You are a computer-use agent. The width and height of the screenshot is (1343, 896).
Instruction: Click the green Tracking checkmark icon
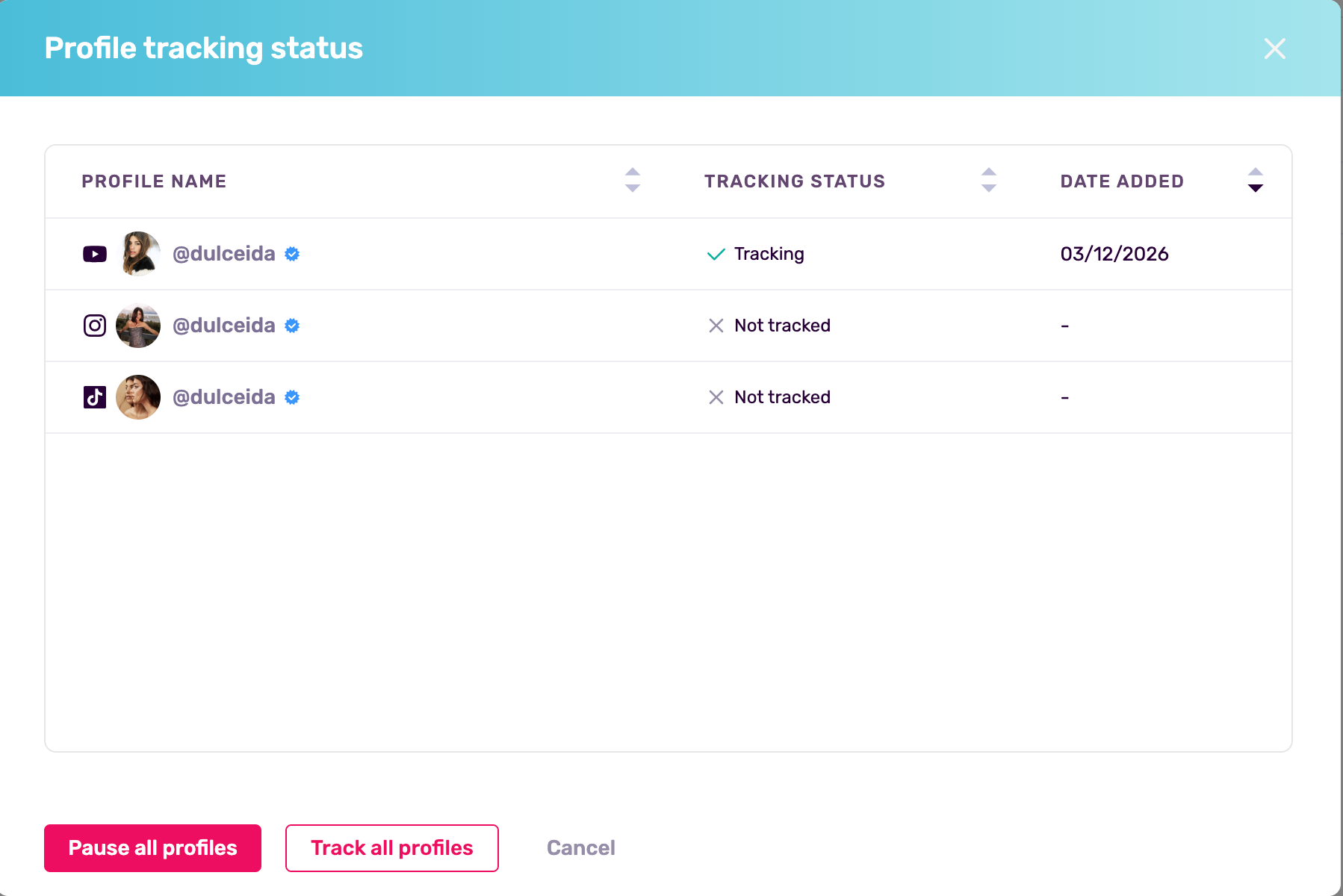point(716,255)
